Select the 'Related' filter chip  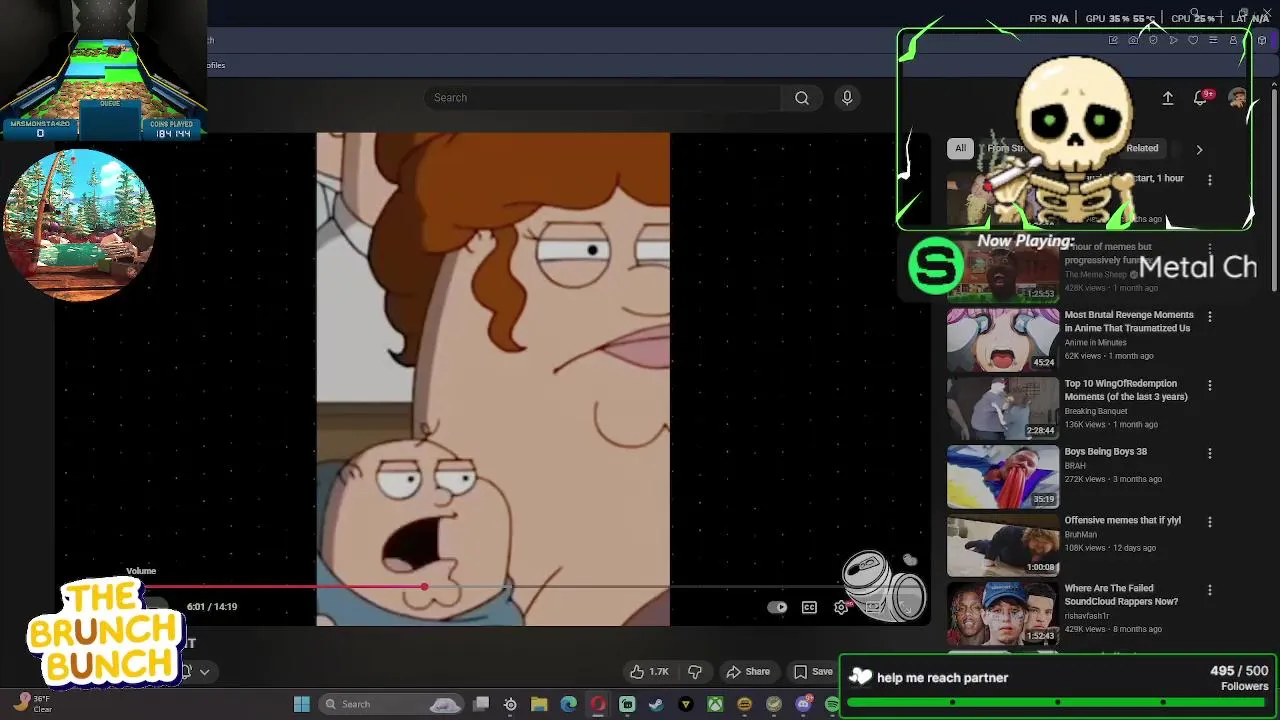1142,148
